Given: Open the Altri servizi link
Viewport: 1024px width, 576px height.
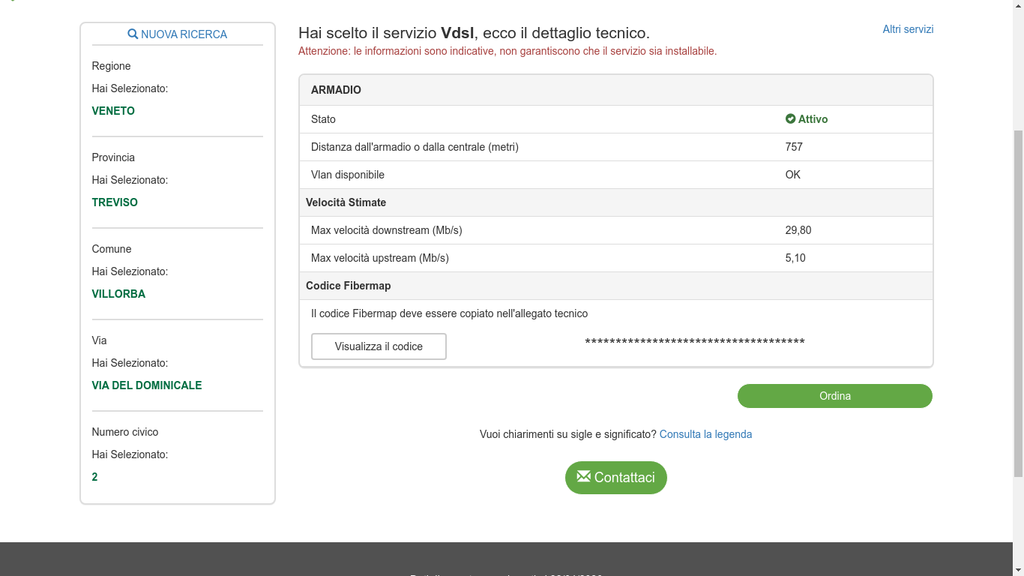Looking at the screenshot, I should pyautogui.click(x=907, y=30).
